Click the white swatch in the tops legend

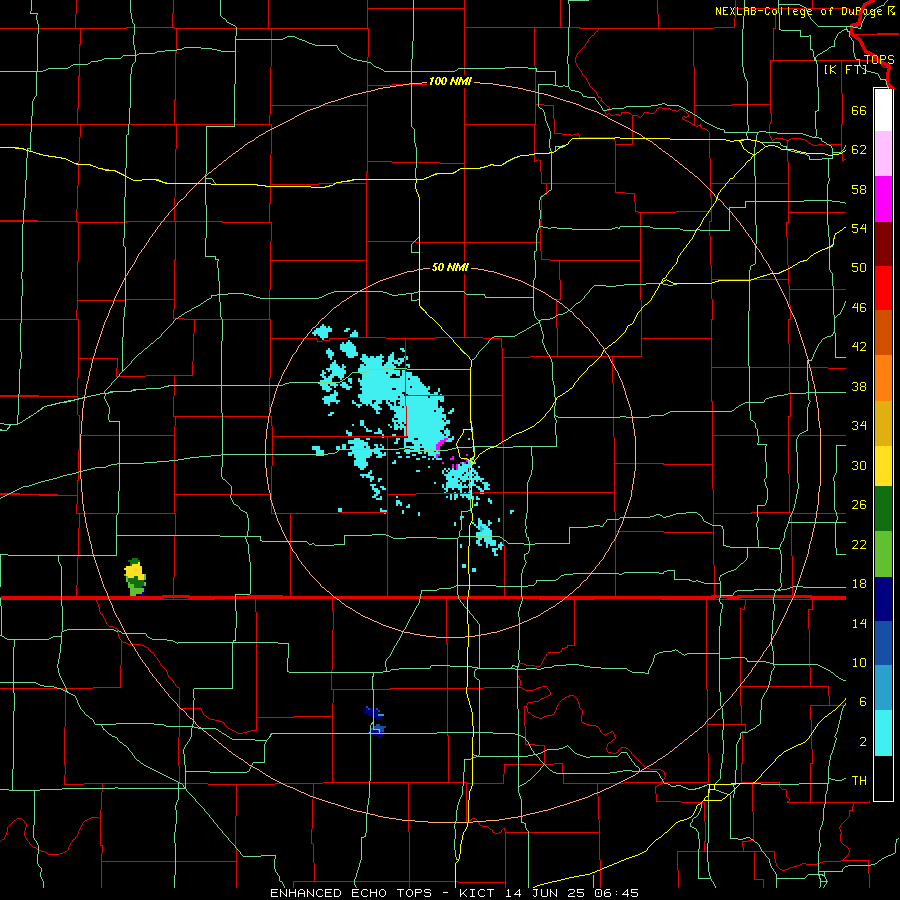point(883,110)
